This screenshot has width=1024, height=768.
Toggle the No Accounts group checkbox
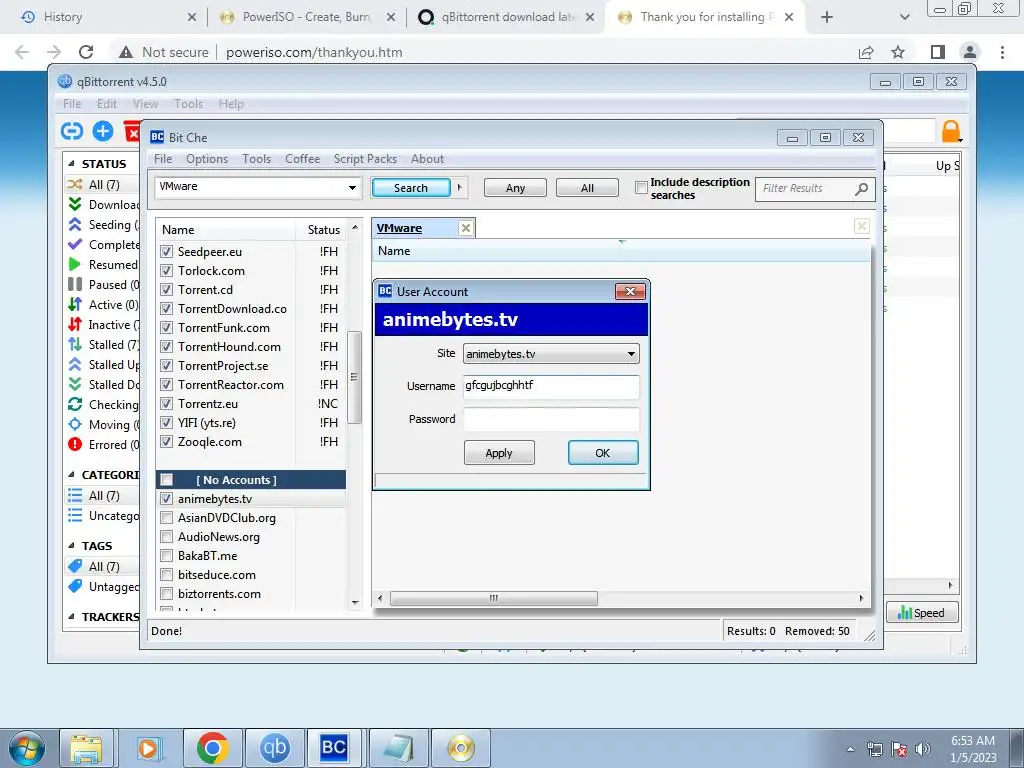click(167, 480)
